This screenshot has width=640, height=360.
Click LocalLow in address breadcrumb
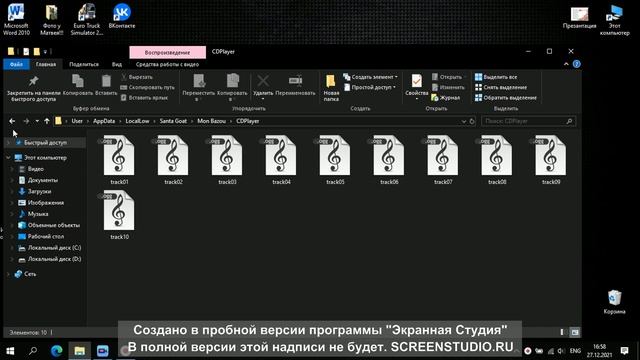tap(137, 121)
